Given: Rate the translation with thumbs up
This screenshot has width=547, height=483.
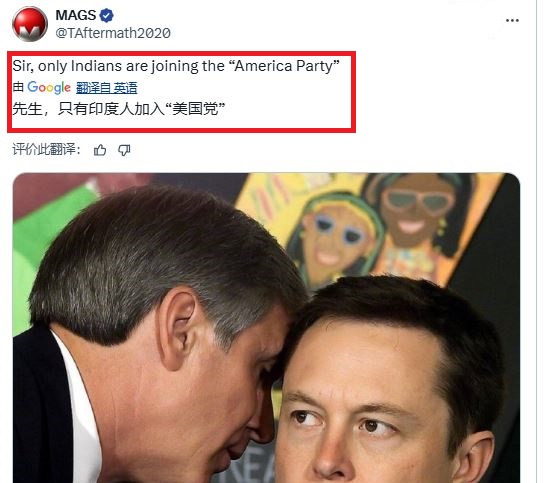Looking at the screenshot, I should pos(100,150).
